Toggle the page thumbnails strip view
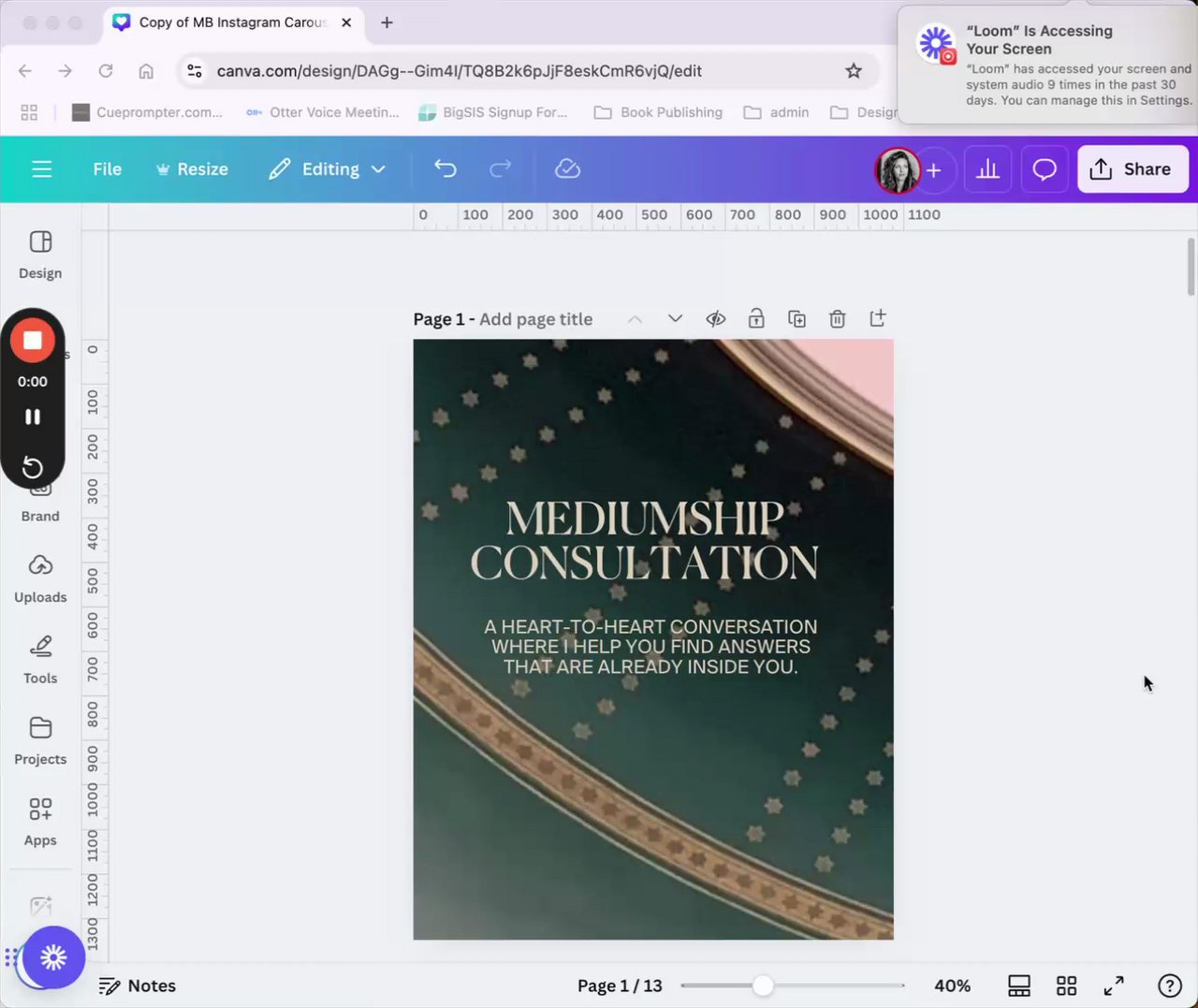1198x1008 pixels. (1019, 986)
